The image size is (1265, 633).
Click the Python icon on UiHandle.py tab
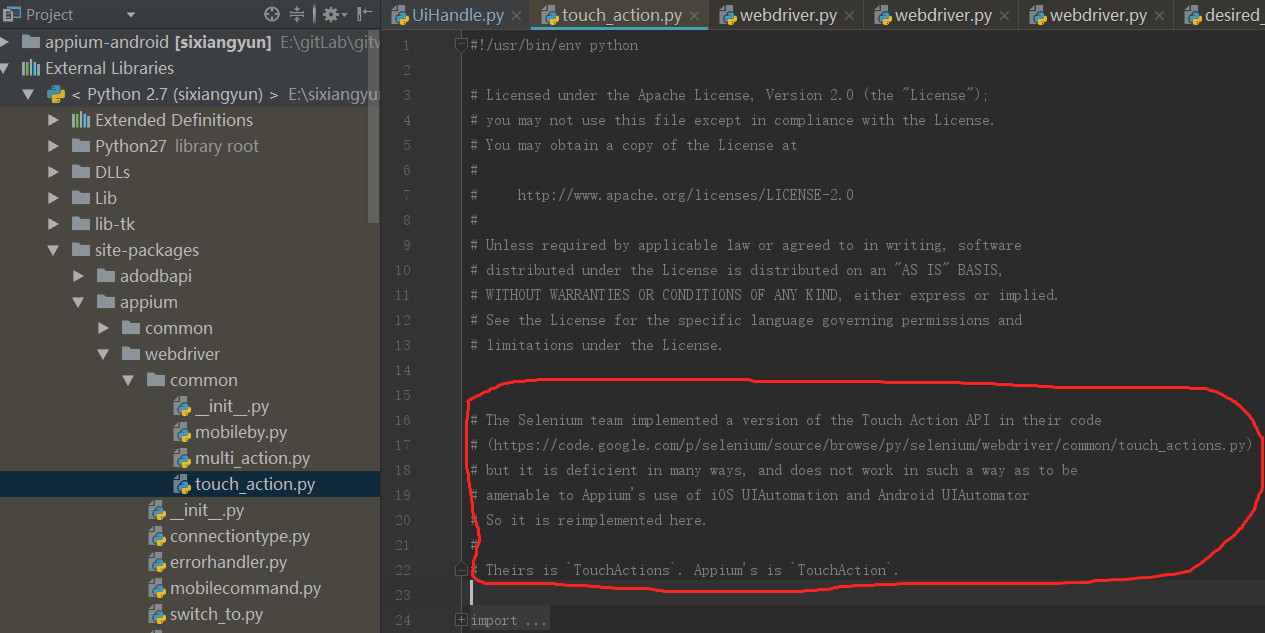click(x=400, y=15)
